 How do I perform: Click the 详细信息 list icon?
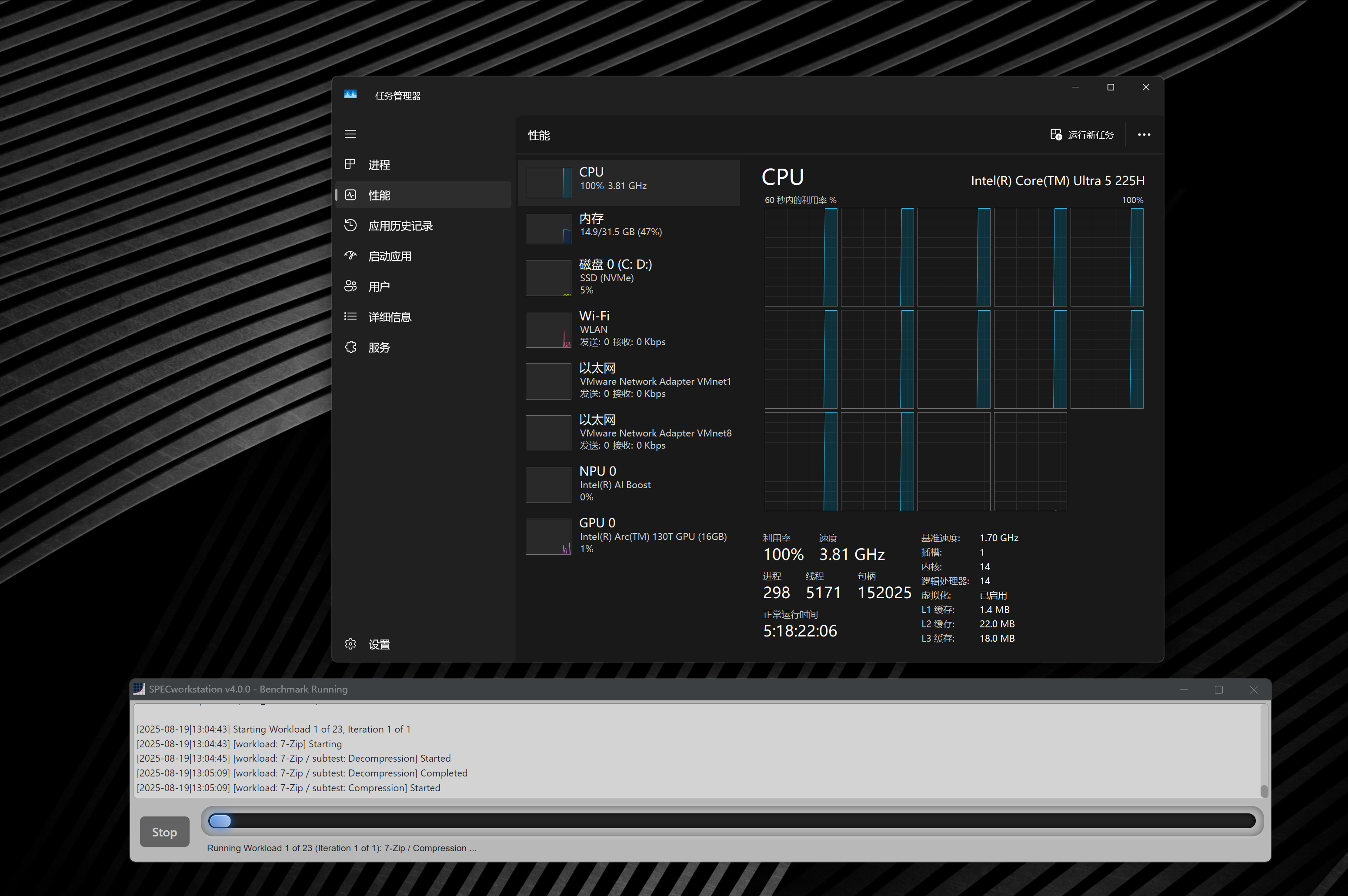350,316
